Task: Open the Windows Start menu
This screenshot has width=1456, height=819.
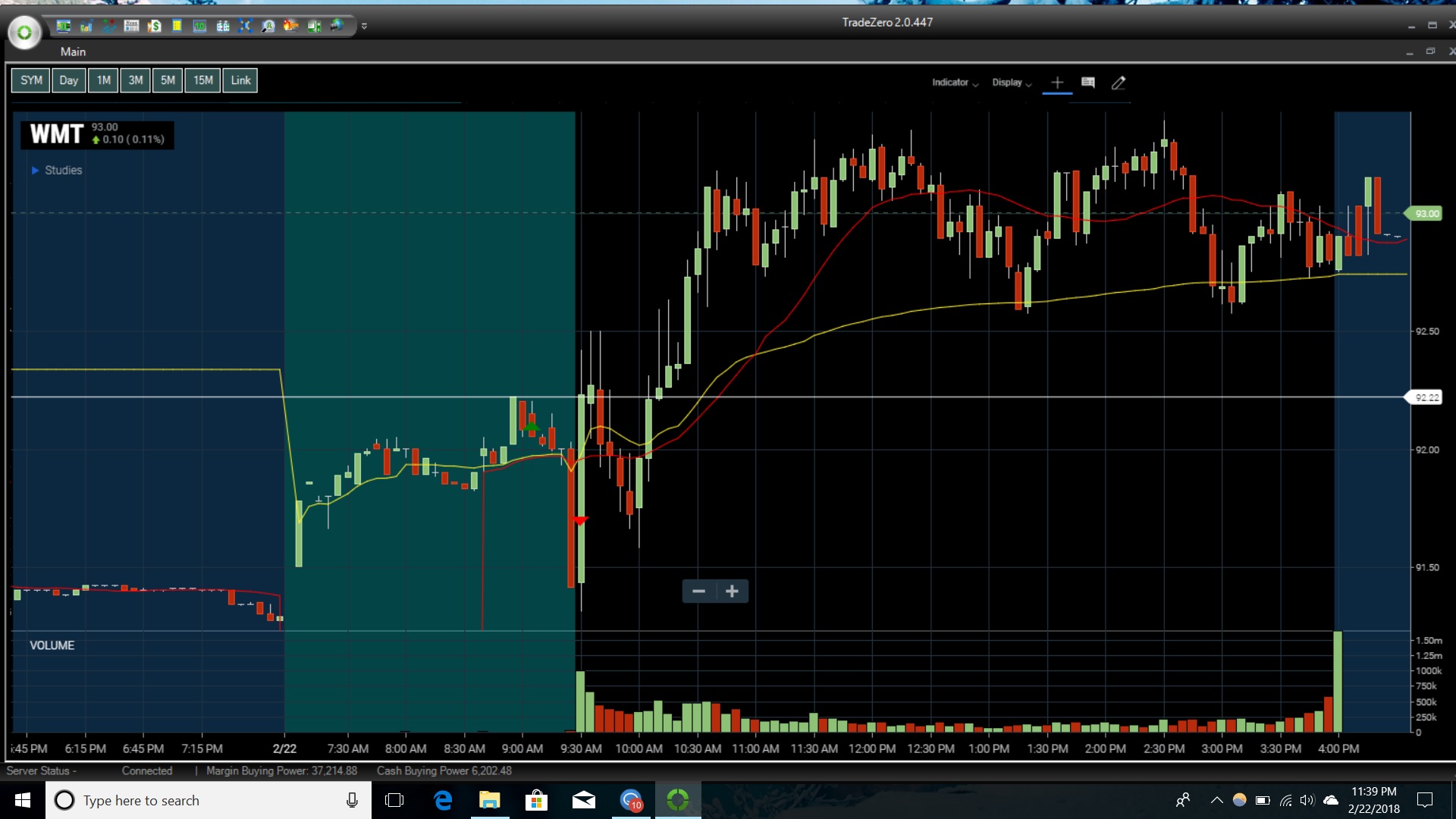Action: 23,800
